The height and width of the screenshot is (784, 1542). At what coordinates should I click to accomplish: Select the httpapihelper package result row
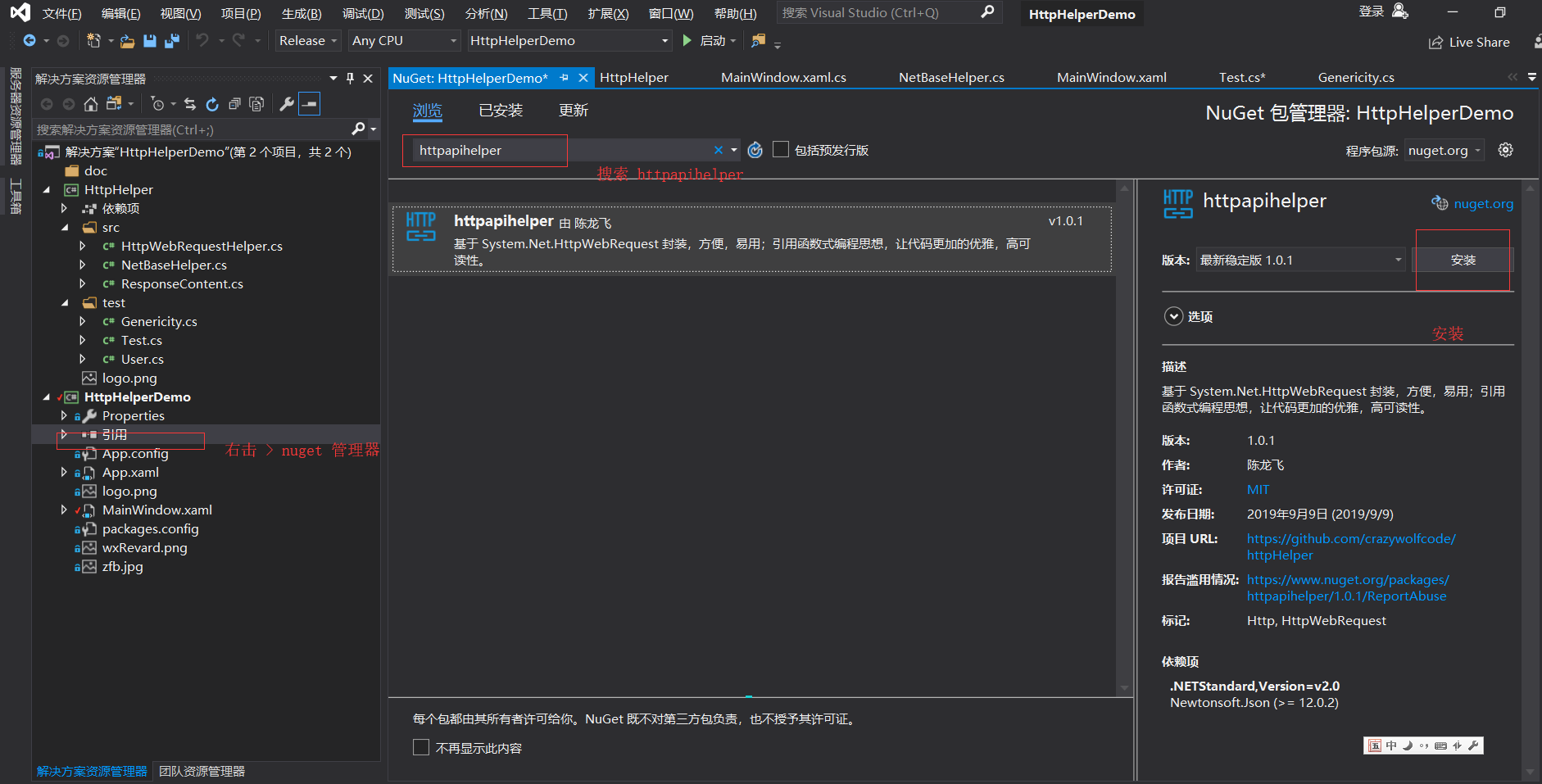click(751, 239)
